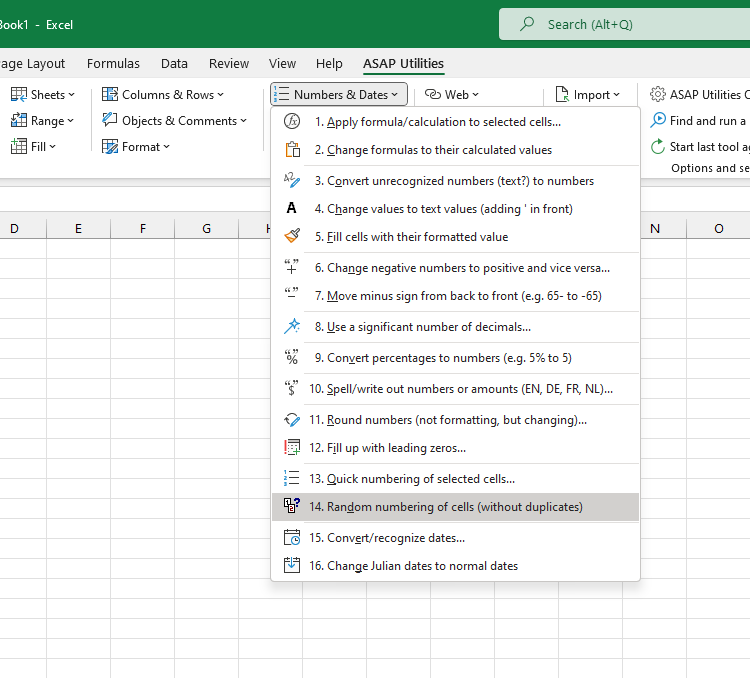The height and width of the screenshot is (678, 750).
Task: Click the magic wand icon for significant decimals
Action: (x=292, y=326)
